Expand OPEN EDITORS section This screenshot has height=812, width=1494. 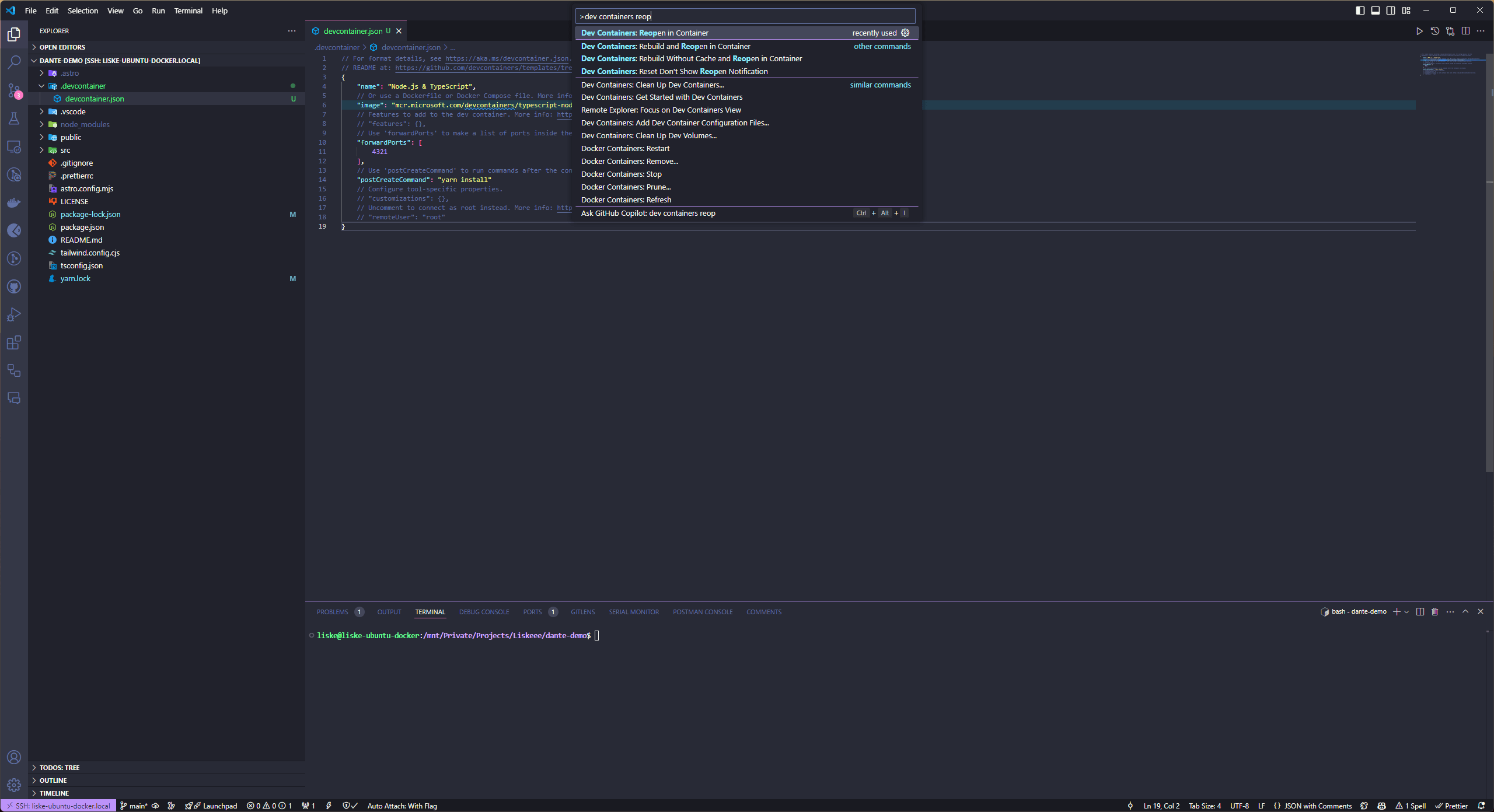click(x=166, y=47)
